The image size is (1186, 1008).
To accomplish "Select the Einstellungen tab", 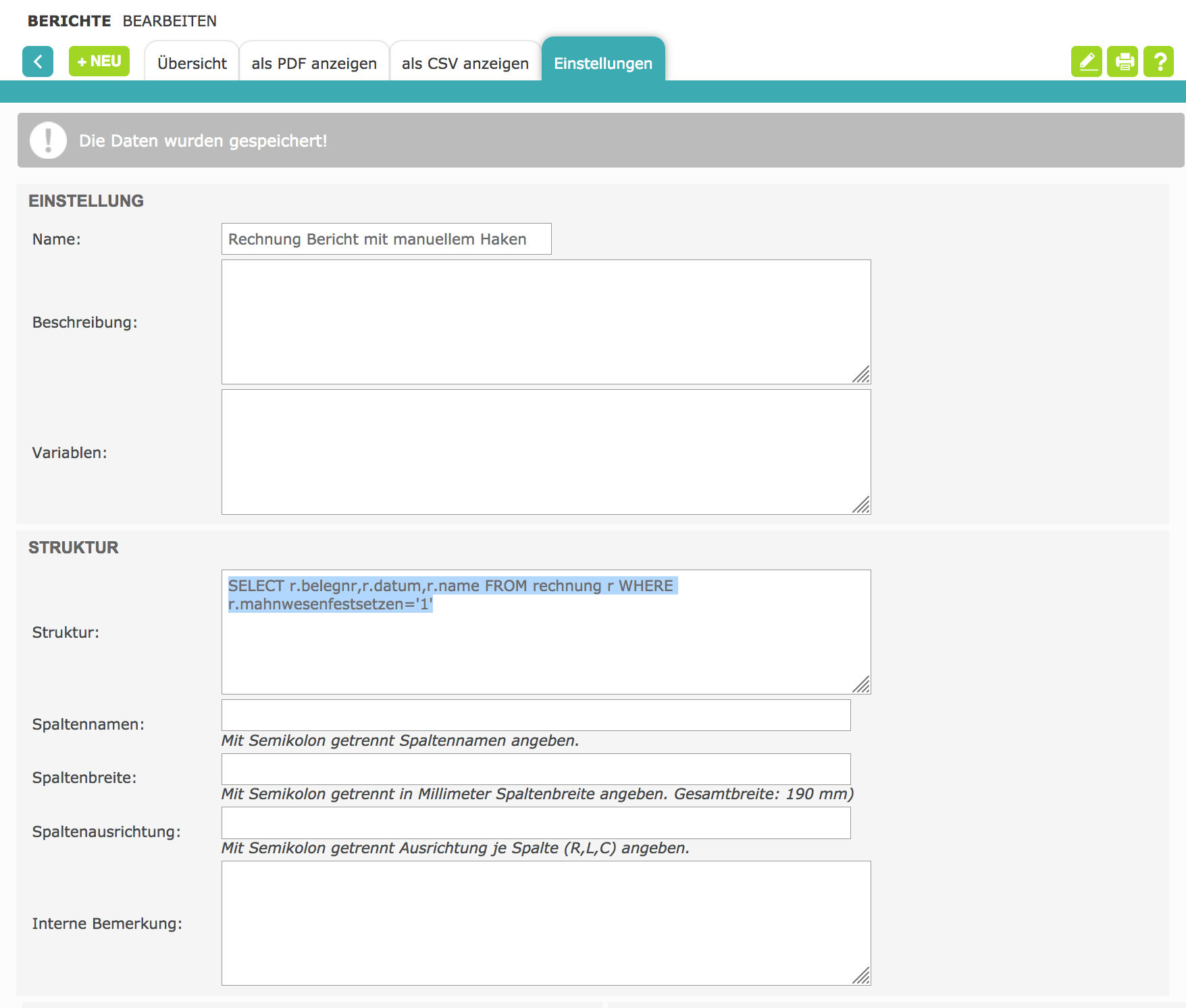I will click(603, 64).
